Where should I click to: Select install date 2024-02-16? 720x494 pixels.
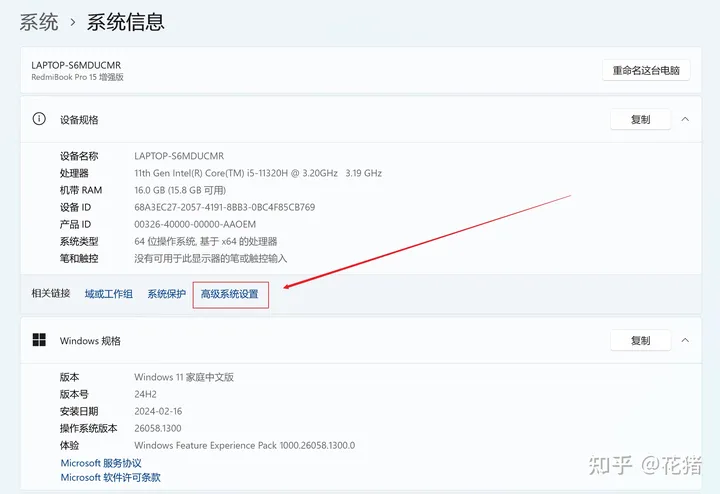click(x=158, y=411)
